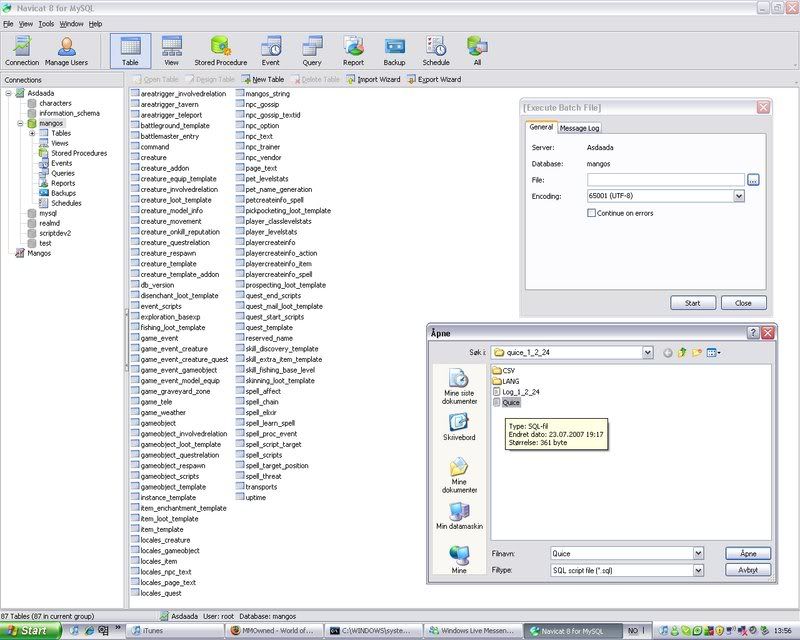Select the creature_template table
This screenshot has width=800, height=640.
coord(164,264)
